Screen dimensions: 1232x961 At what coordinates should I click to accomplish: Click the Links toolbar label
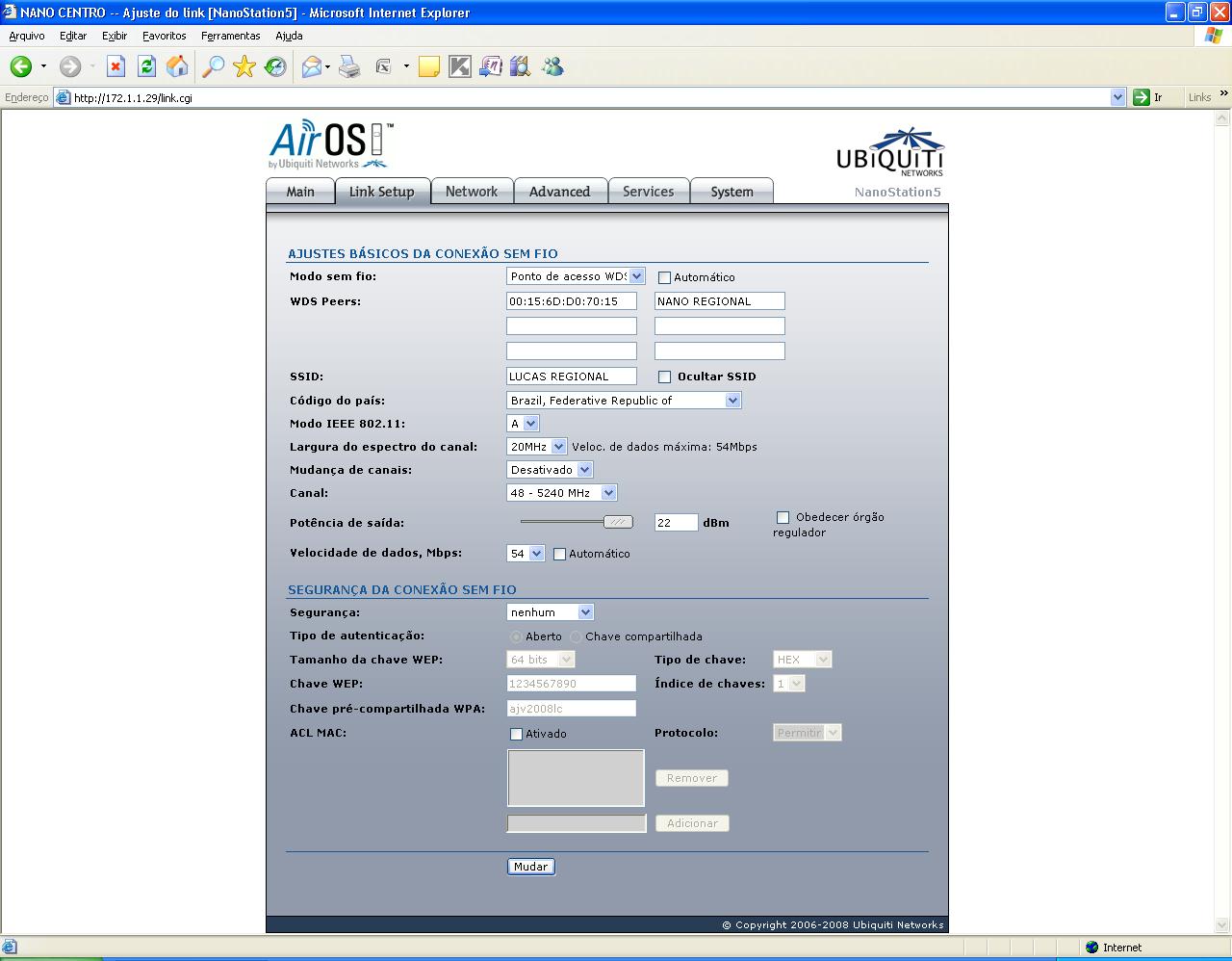[x=1199, y=97]
